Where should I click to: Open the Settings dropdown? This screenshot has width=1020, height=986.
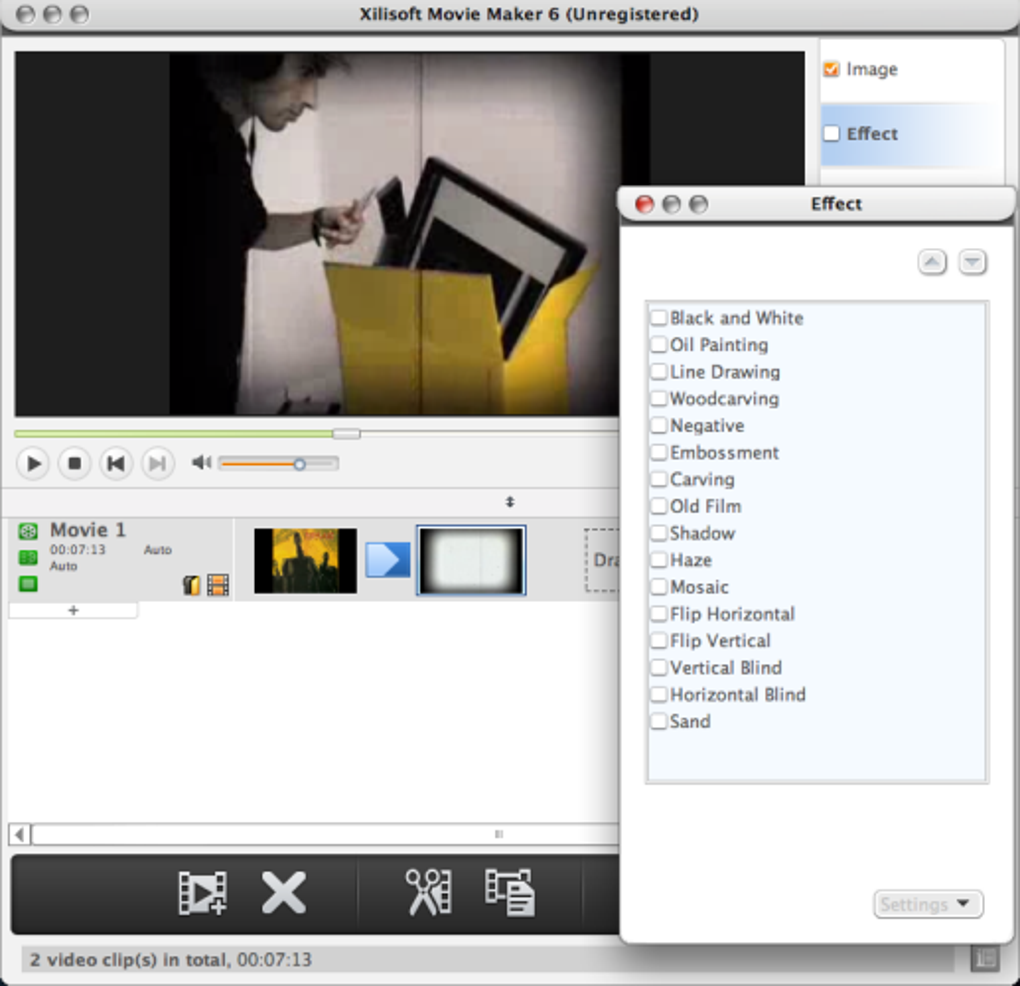coord(928,904)
